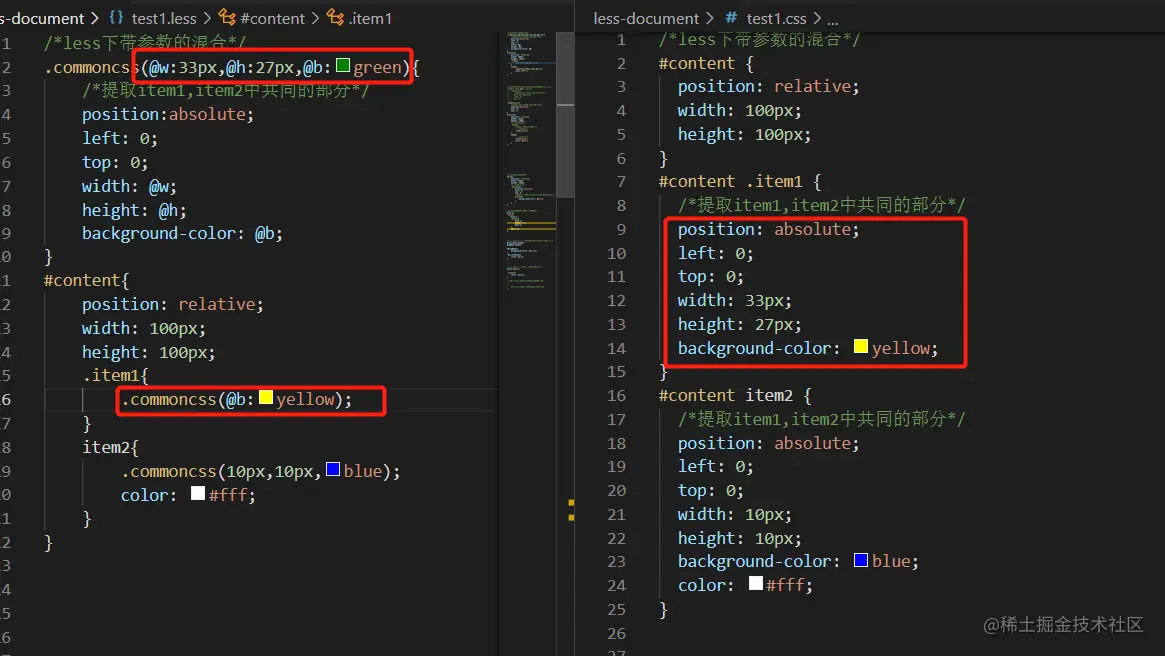Click the .item1 symbol icon in left breadcrumb

[x=336, y=17]
